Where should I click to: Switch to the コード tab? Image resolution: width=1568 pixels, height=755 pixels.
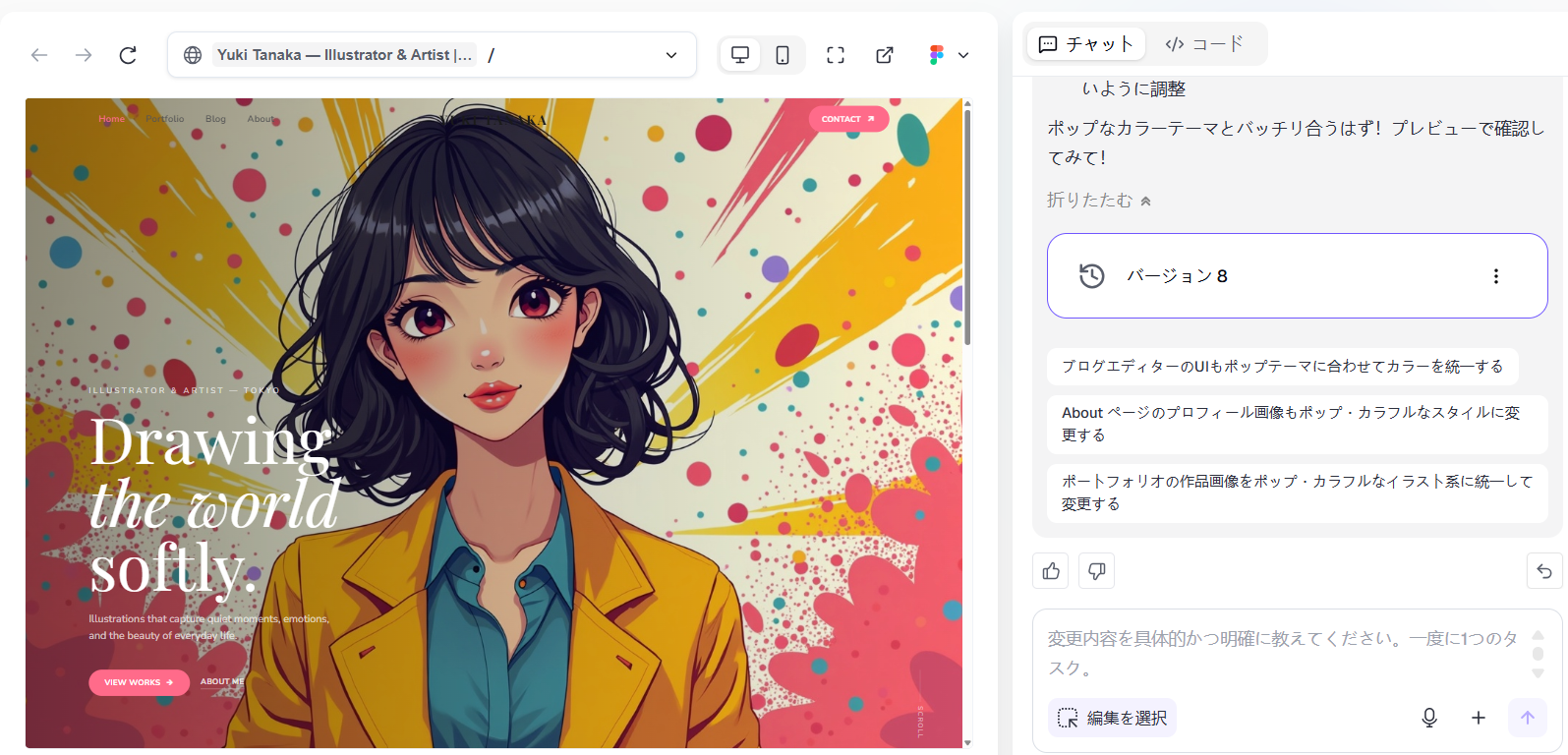[x=1204, y=44]
